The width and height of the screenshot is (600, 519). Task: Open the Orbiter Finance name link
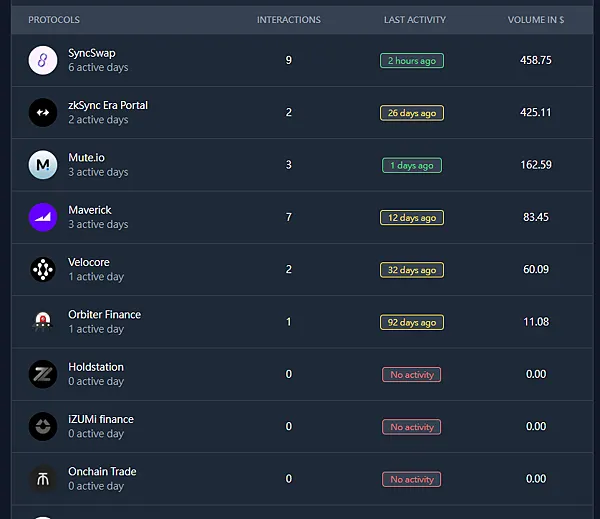(x=104, y=314)
